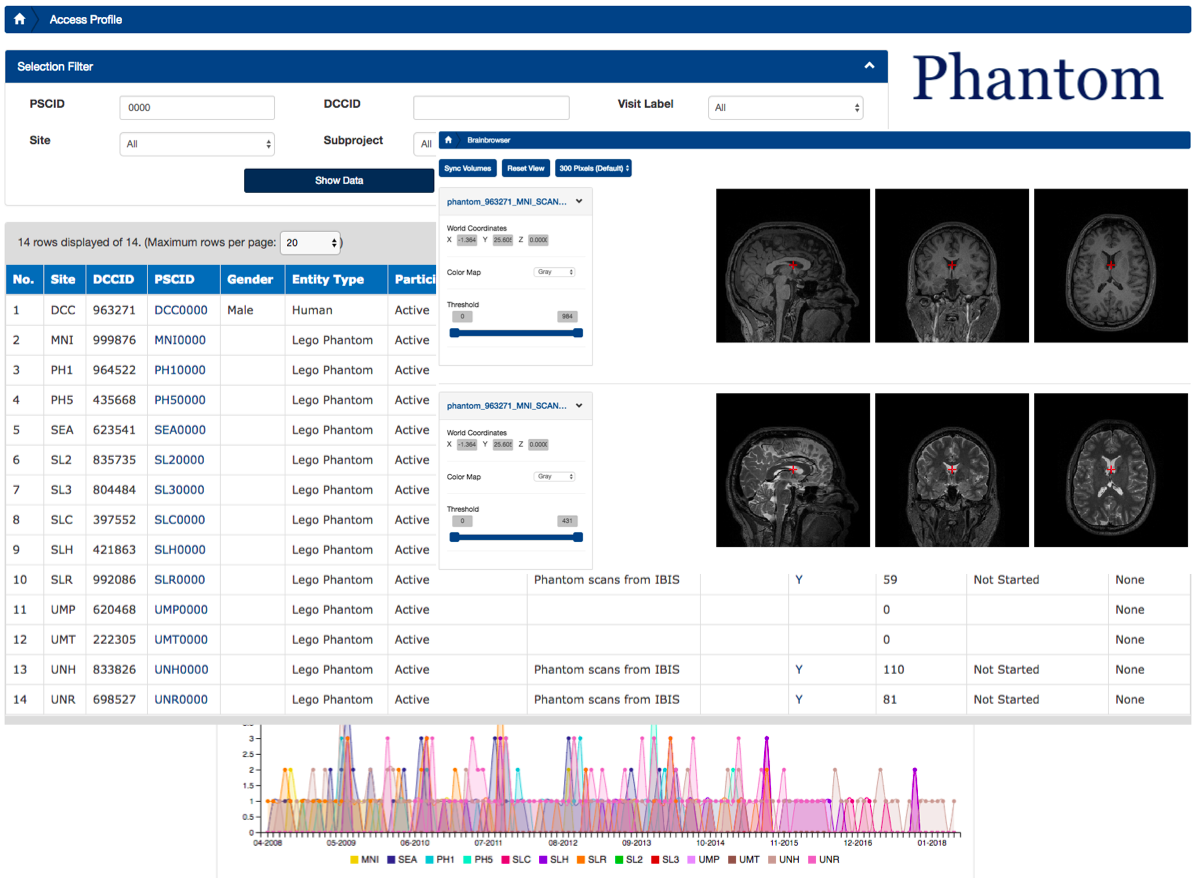1192x878 pixels.
Task: Click the cyan PH1 legend marker
Action: point(430,860)
